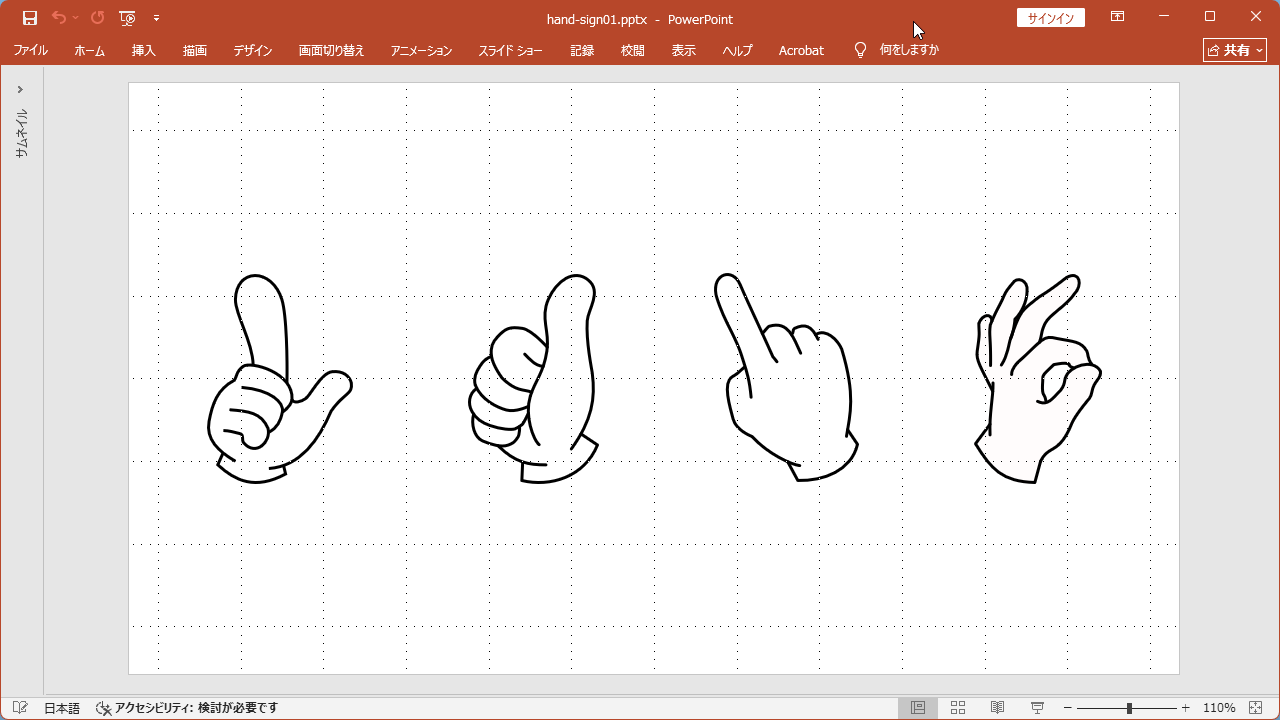
Task: Toggle Normal view in the status bar
Action: coord(917,708)
